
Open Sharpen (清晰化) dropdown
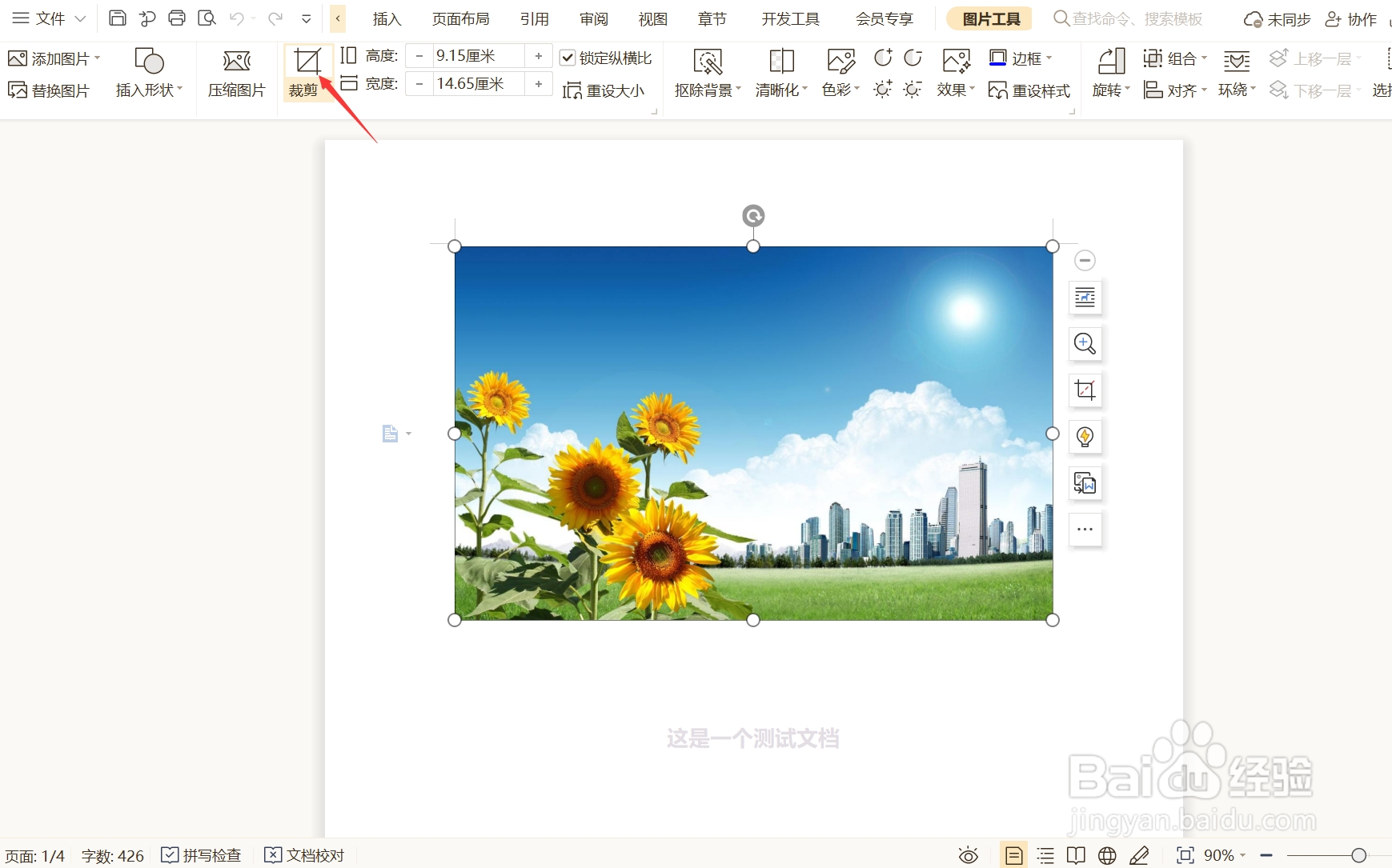pyautogui.click(x=805, y=89)
